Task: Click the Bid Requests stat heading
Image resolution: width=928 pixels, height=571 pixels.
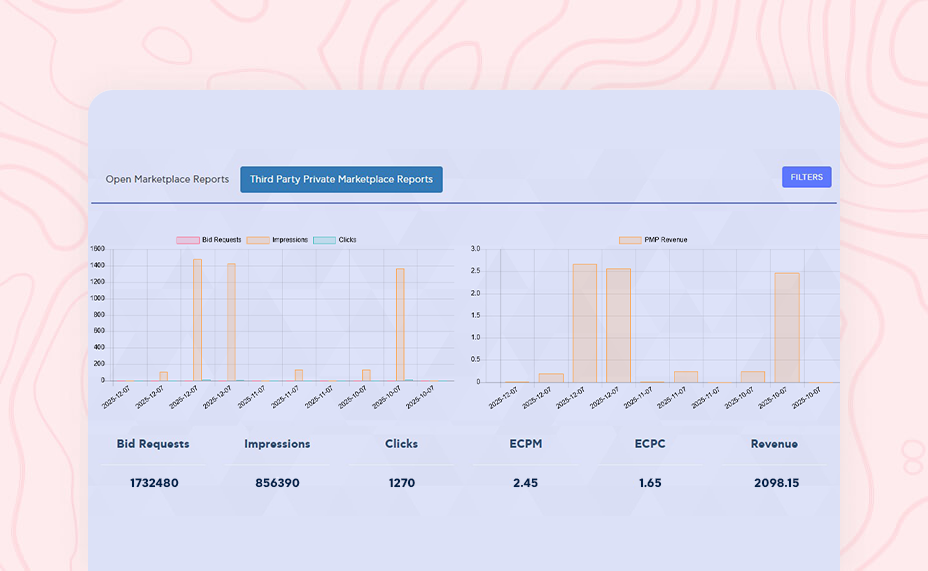Action: [x=153, y=444]
